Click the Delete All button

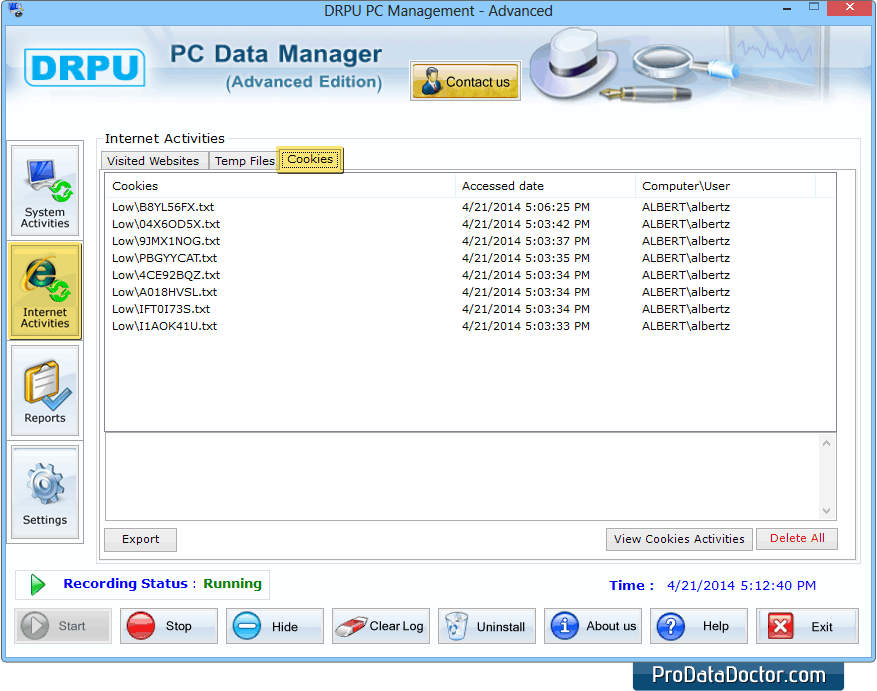(797, 538)
